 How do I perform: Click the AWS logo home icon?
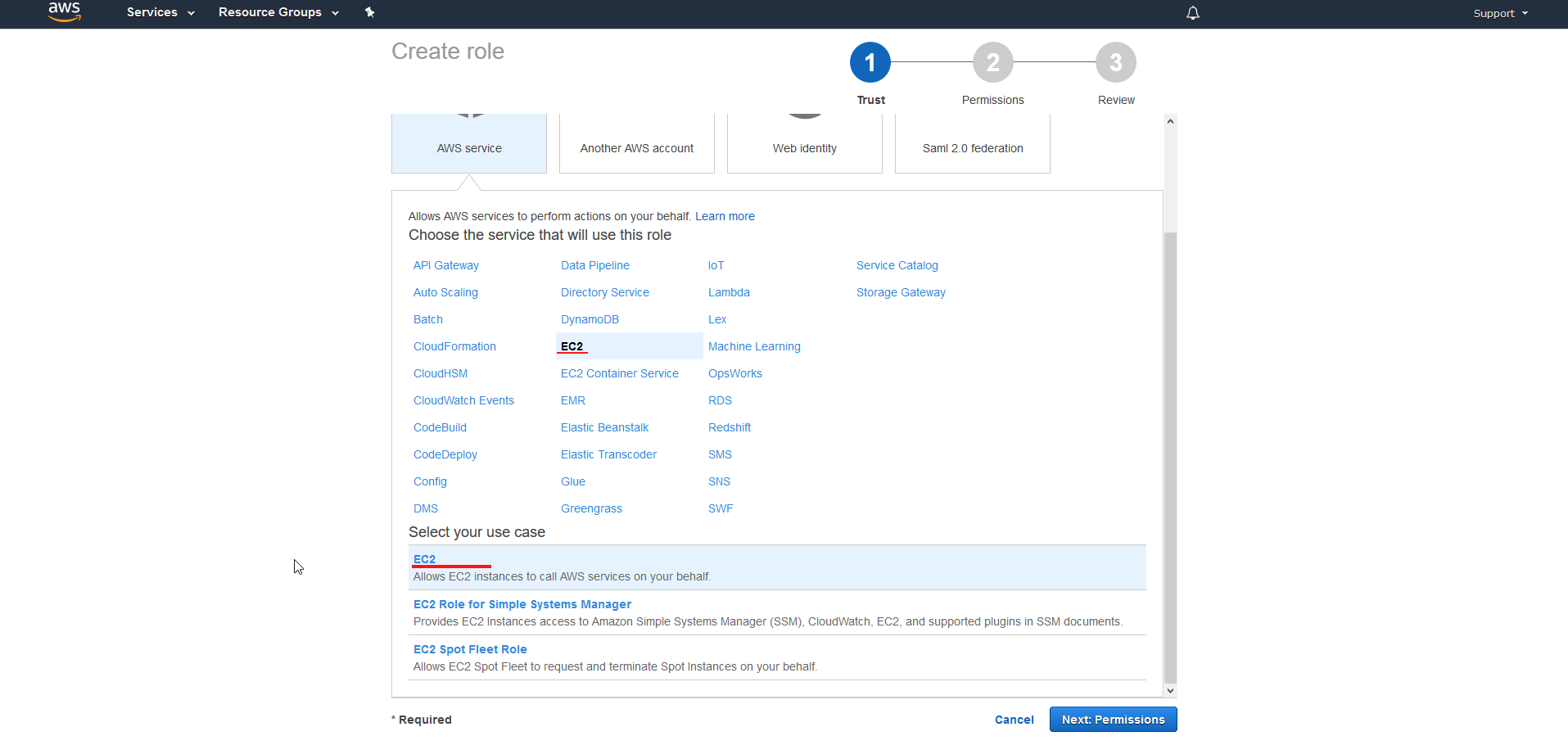coord(64,12)
